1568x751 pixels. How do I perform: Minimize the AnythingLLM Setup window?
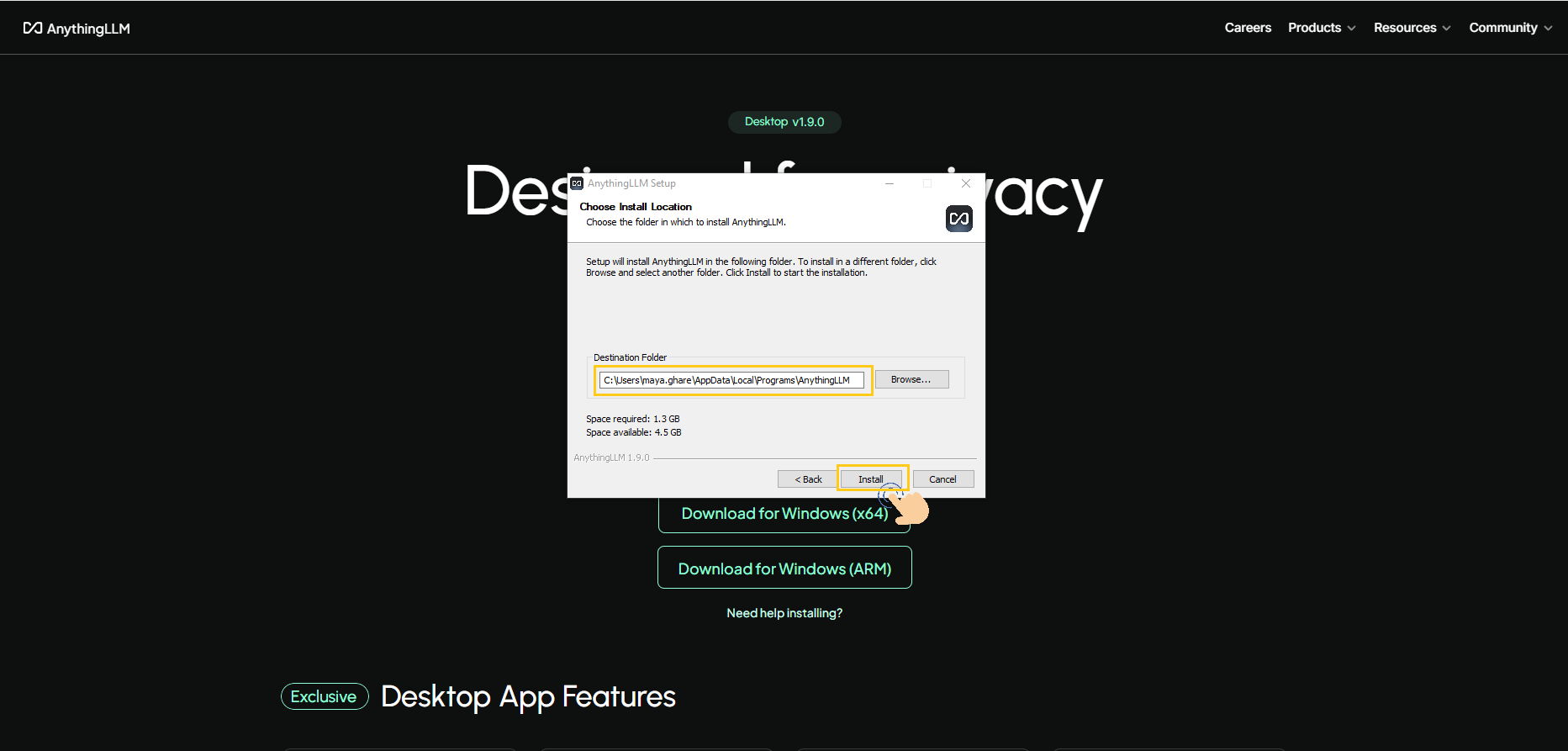(x=890, y=183)
